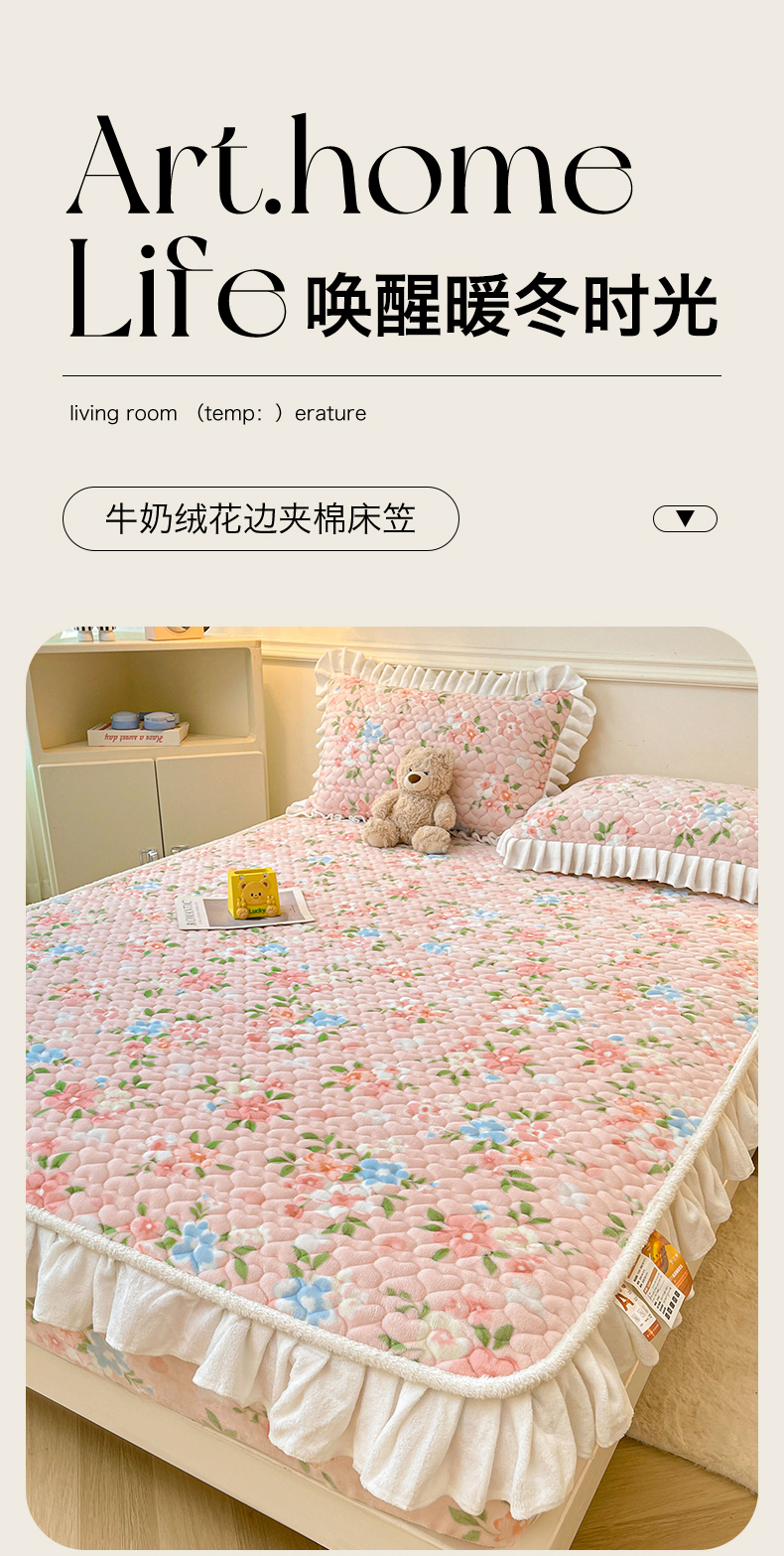Select the 唤醒暖冬时光 slogan text
784x1556 pixels.
(x=511, y=305)
